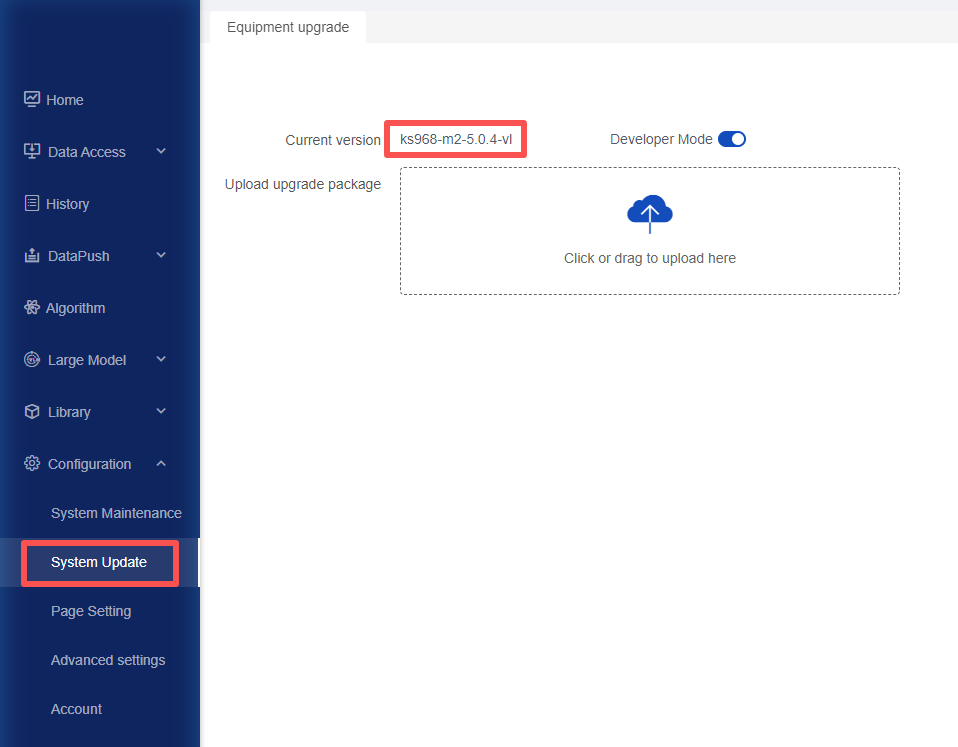Click the blue cloud upload icon

[x=649, y=214]
